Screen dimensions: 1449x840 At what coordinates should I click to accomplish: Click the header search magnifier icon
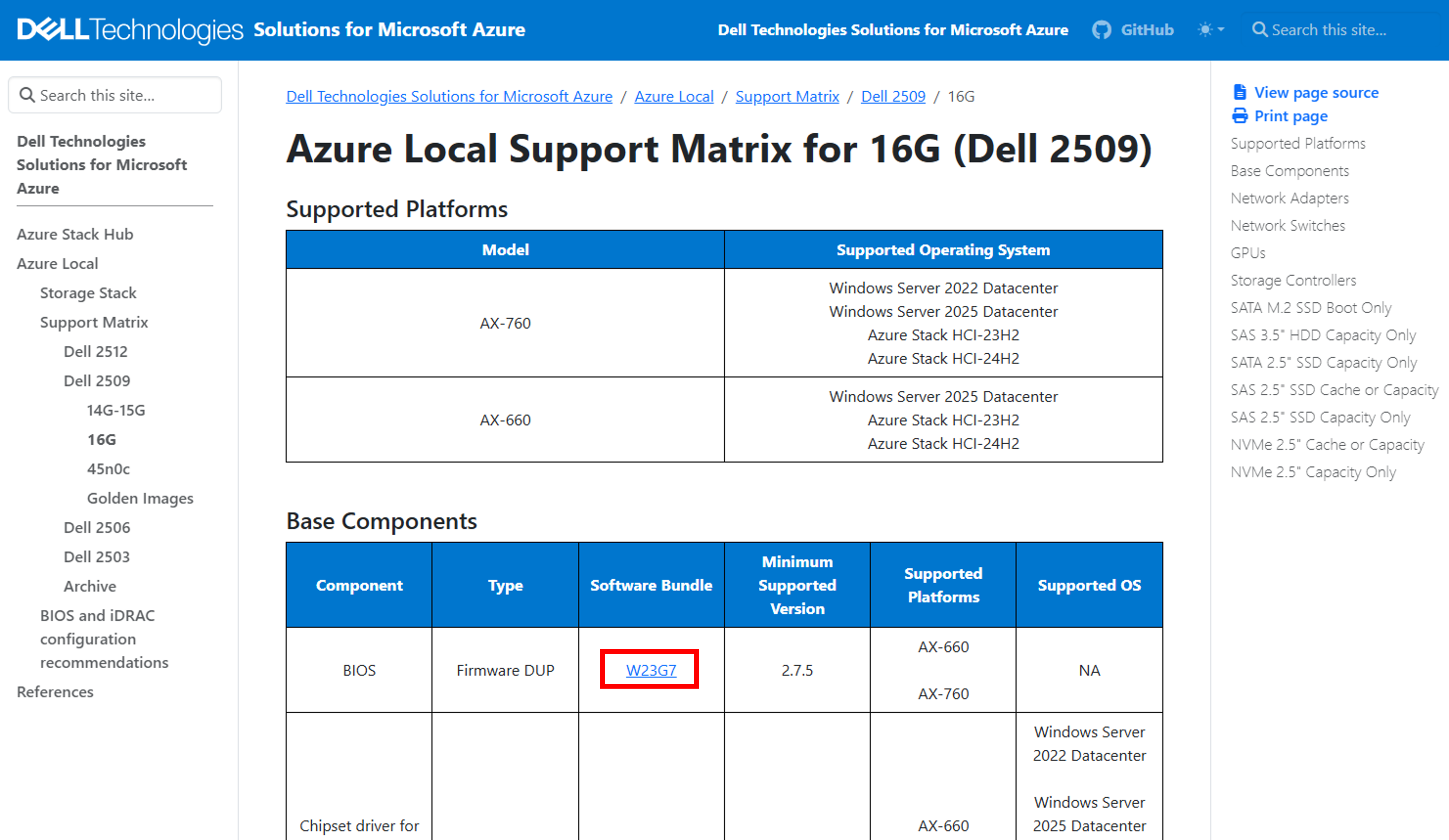1259,30
